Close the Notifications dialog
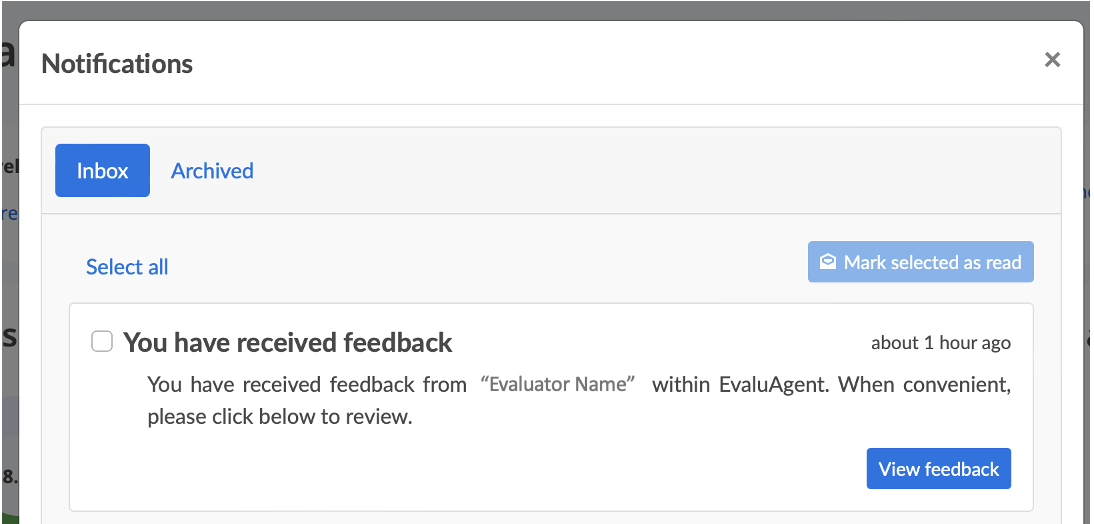The image size is (1094, 524). pyautogui.click(x=1052, y=60)
